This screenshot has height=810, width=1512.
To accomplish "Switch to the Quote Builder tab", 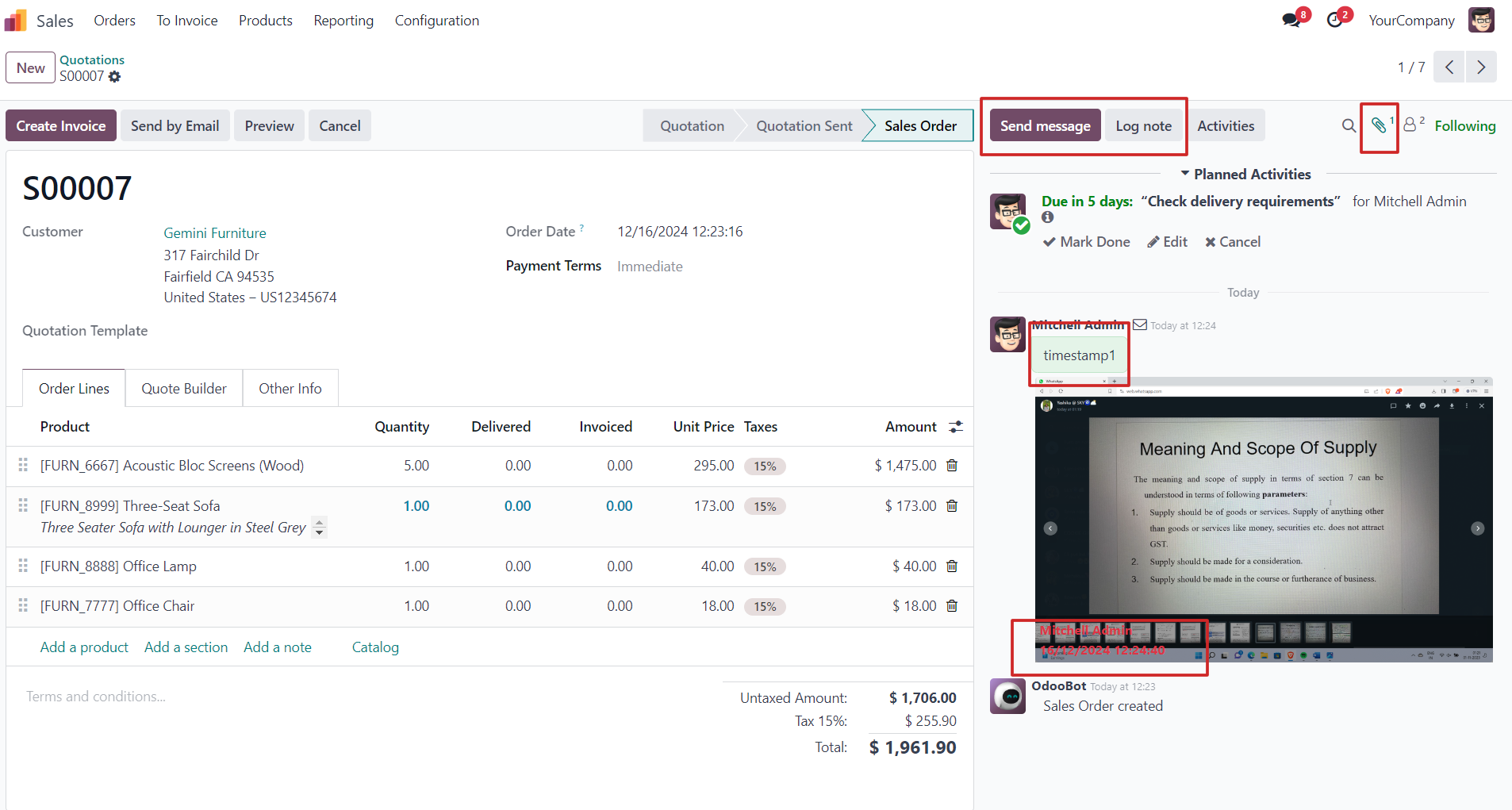I will 184,388.
